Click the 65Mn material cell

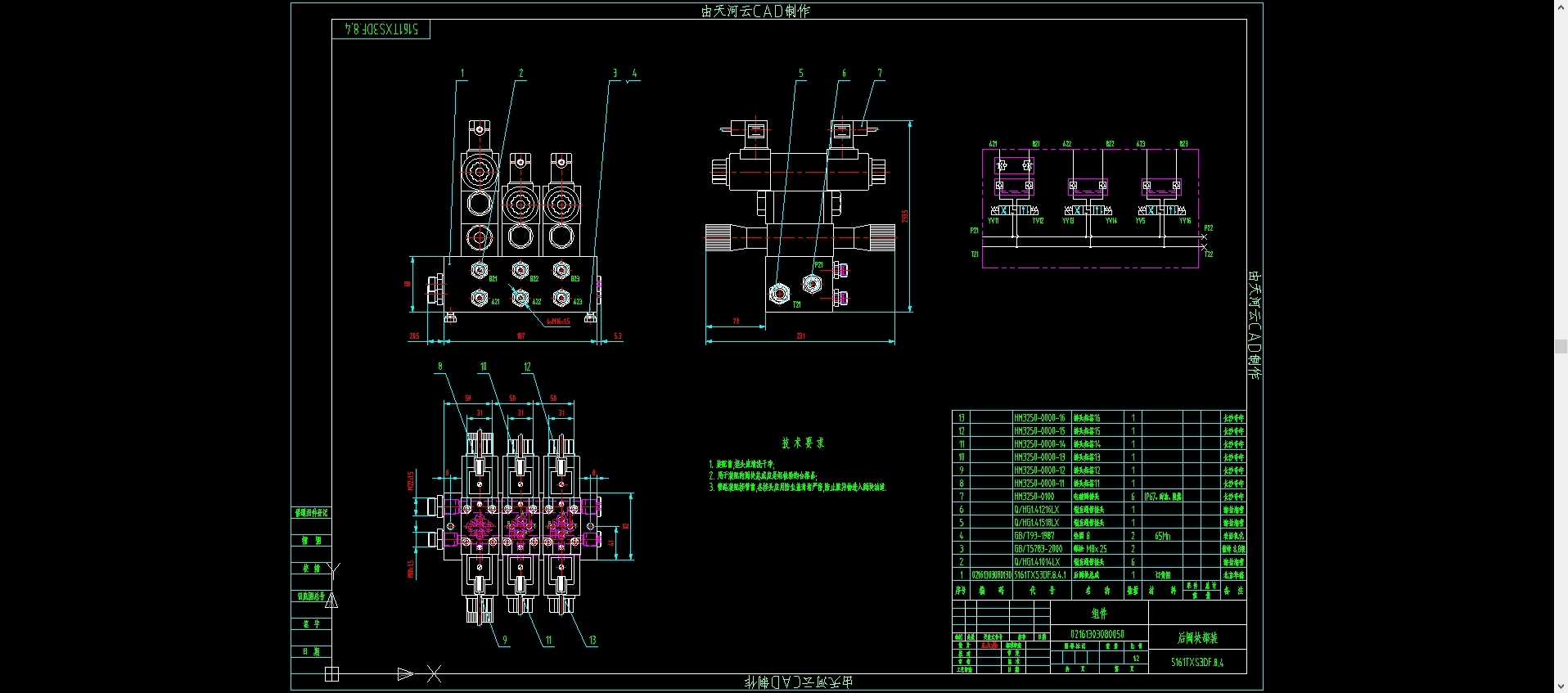click(1162, 536)
